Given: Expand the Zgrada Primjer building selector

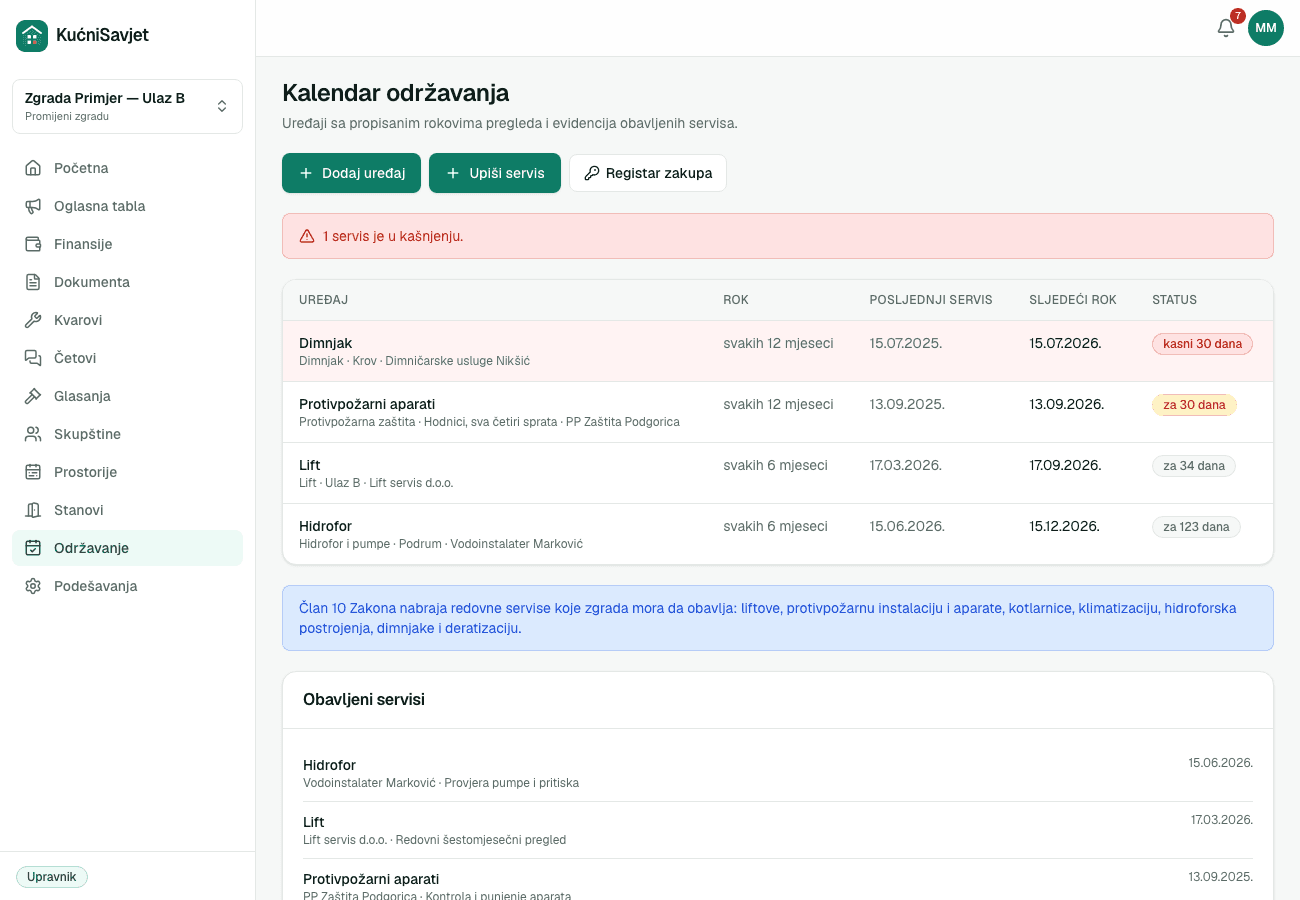Looking at the screenshot, I should point(127,106).
